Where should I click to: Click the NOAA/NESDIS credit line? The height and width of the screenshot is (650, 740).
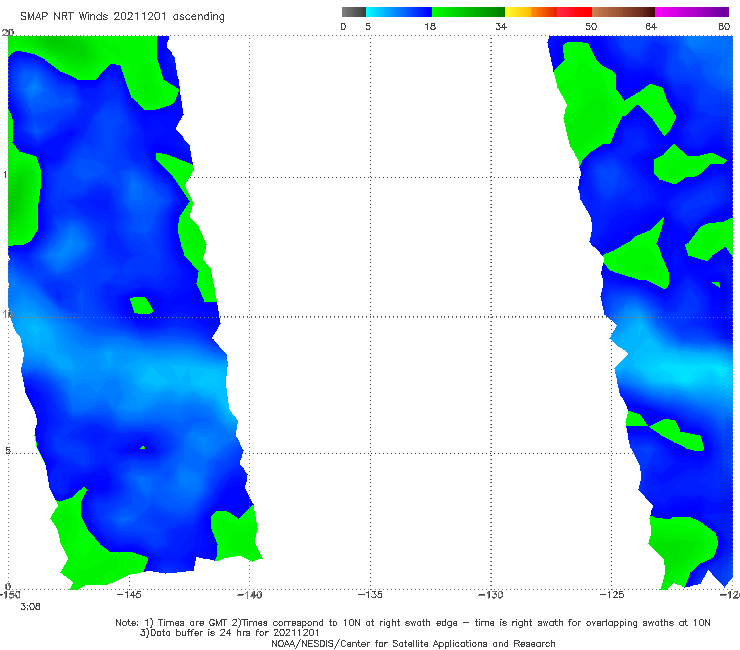413,643
